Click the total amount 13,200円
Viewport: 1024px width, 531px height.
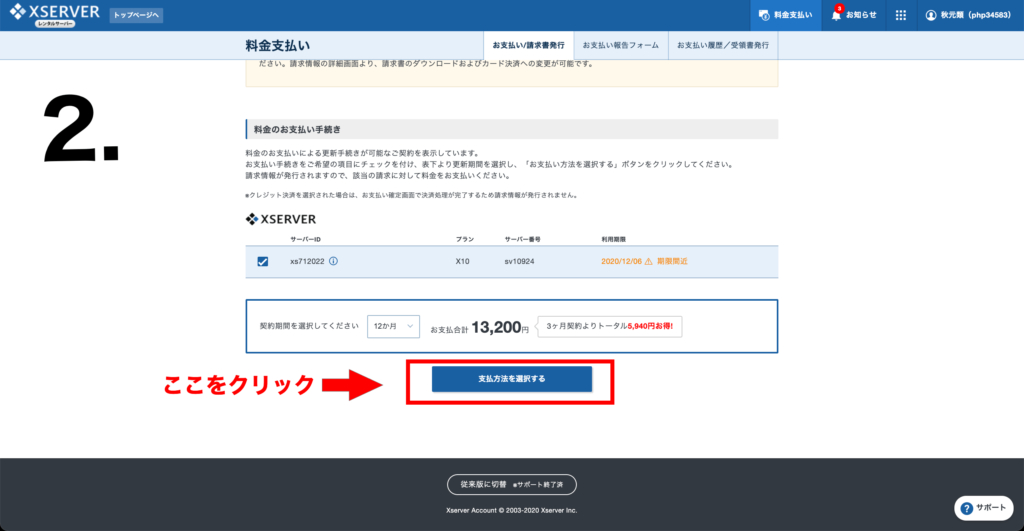(500, 327)
